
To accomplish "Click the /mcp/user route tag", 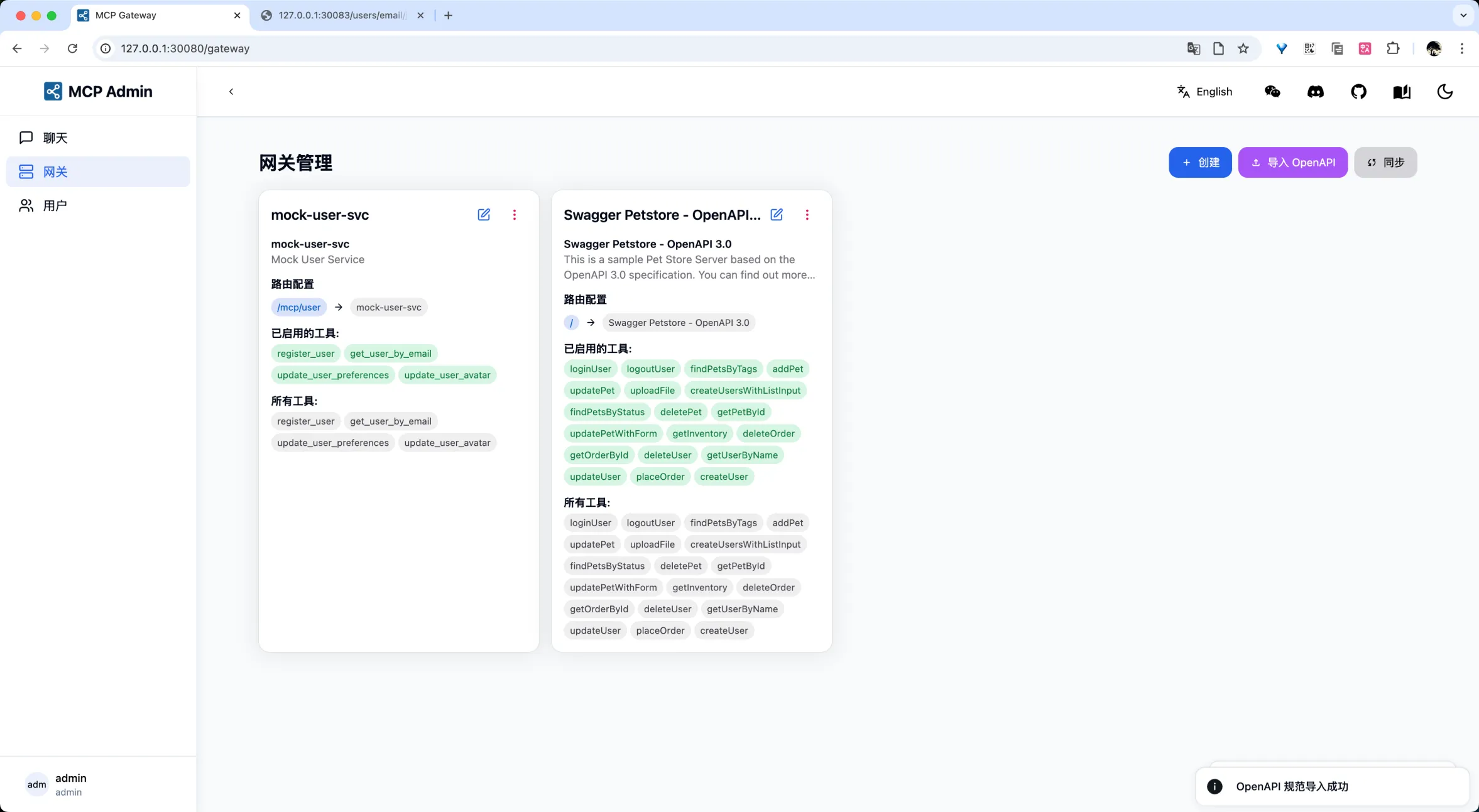I will pos(298,307).
